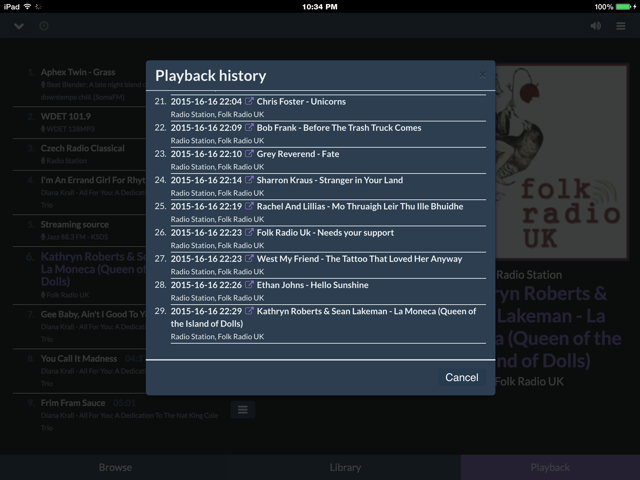This screenshot has width=640, height=480.
Task: Tap the 10:34 PM status bar clock
Action: [320, 7]
